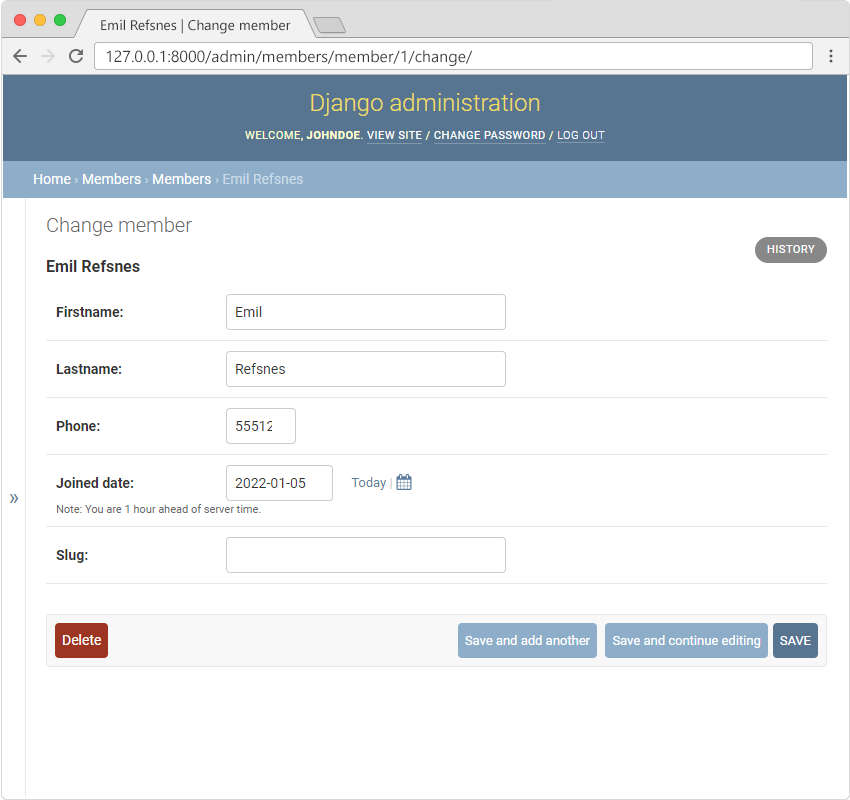Open the CHANGE PASSWORD link
This screenshot has width=850, height=800.
click(x=489, y=135)
